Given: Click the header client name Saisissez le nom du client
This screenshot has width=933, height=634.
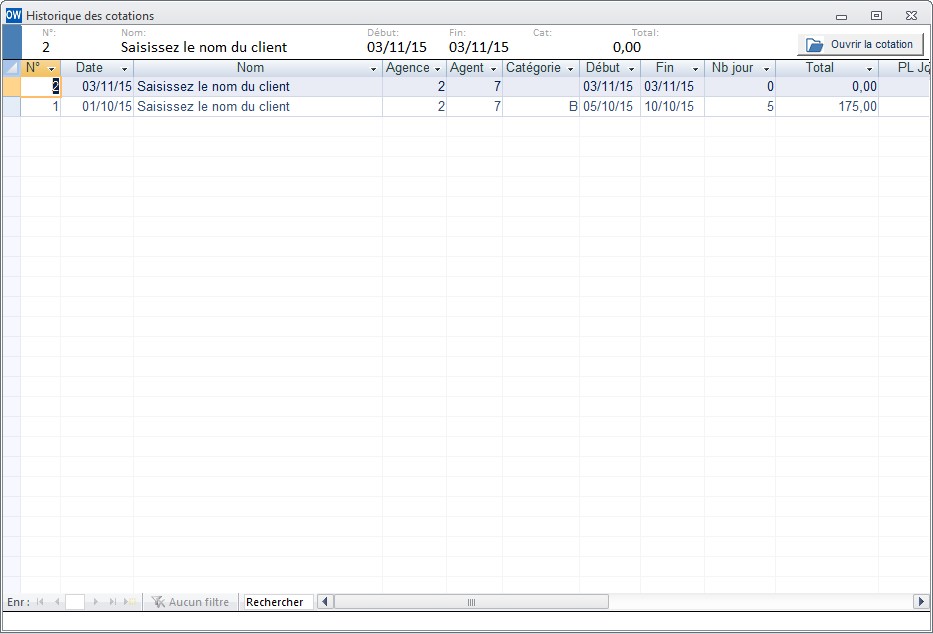Looking at the screenshot, I should point(204,47).
